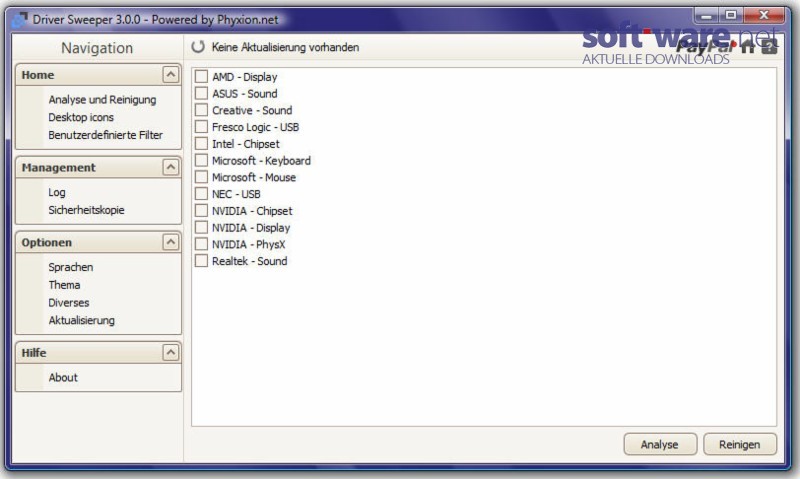Click the help question-mark icon
The width and height of the screenshot is (800, 479).
769,47
